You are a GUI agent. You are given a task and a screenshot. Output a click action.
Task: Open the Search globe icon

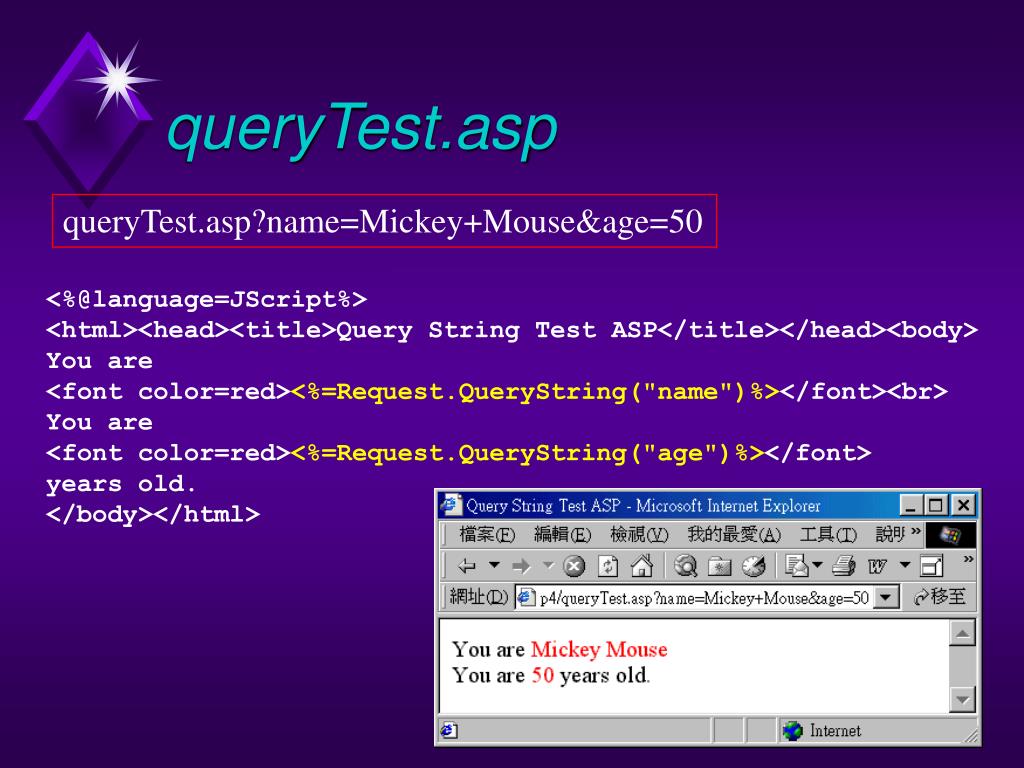click(x=686, y=566)
